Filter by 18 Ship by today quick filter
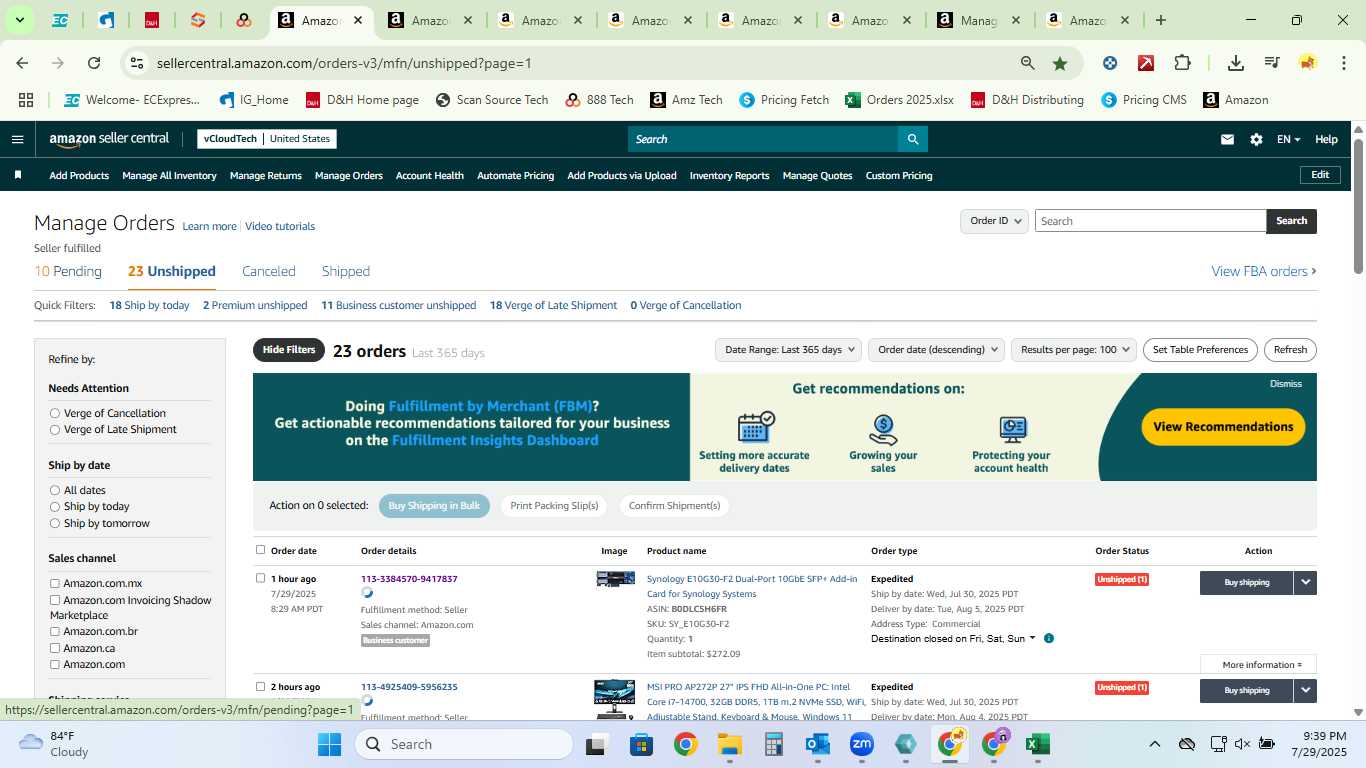Viewport: 1366px width, 768px height. [149, 305]
